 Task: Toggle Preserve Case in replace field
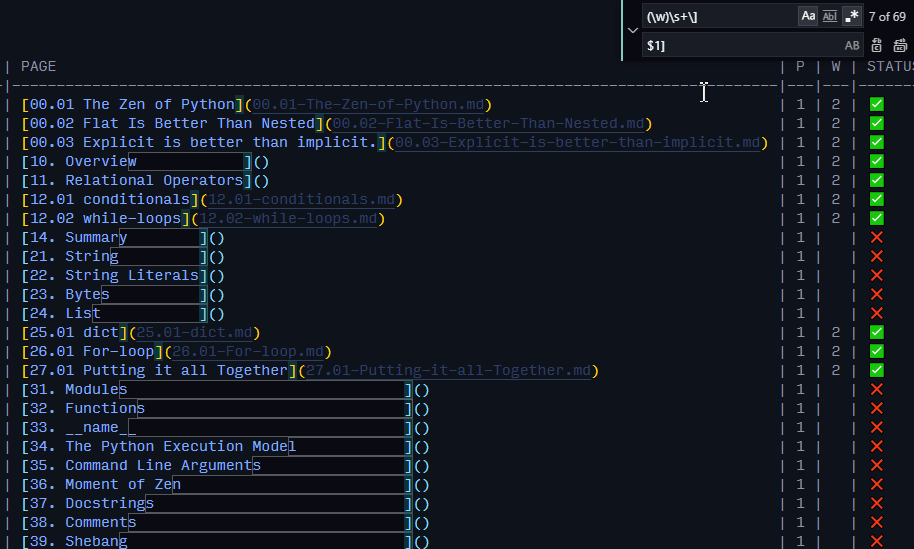tap(852, 45)
